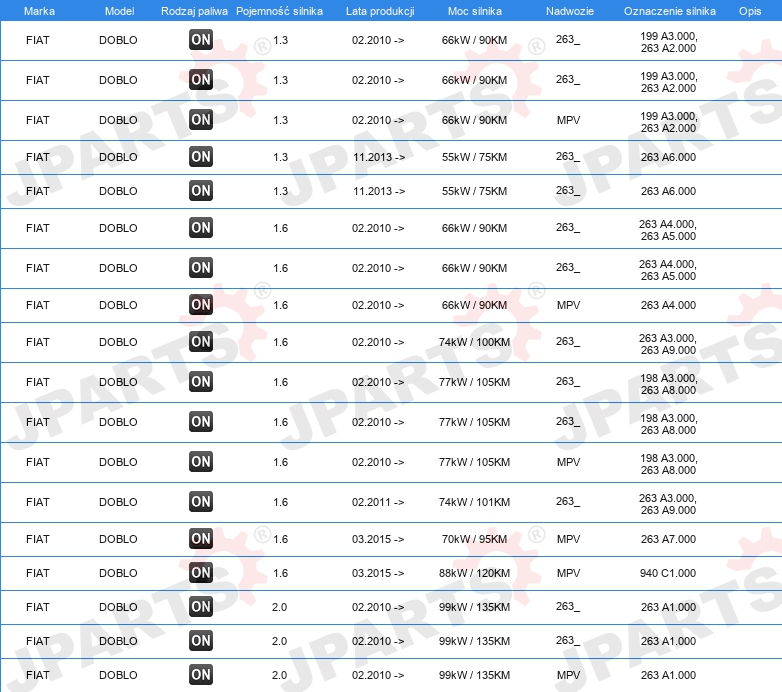Click the Moc silnika column header
This screenshot has width=782, height=692.
point(475,11)
